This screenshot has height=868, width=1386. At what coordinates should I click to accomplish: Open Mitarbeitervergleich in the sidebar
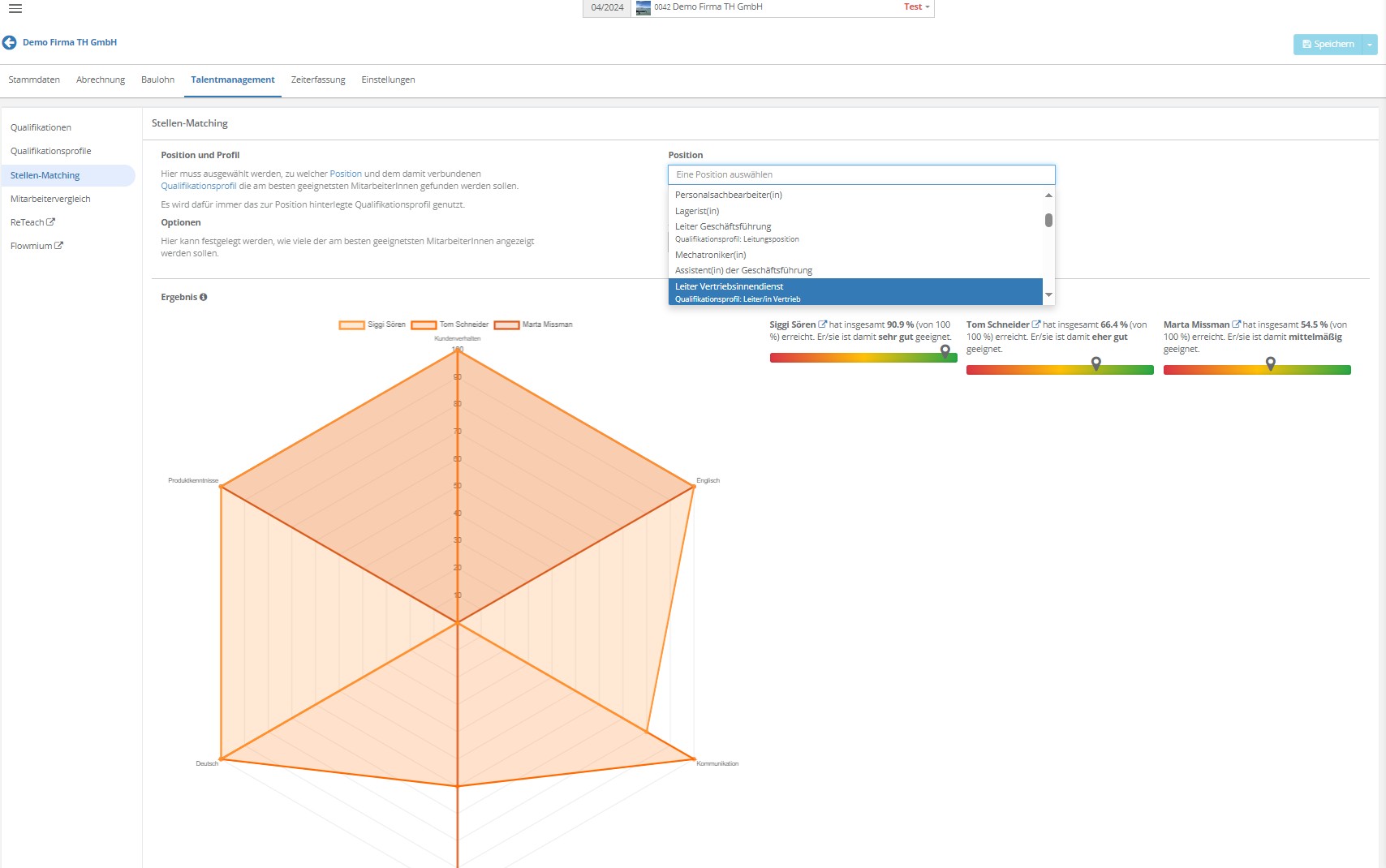point(50,200)
